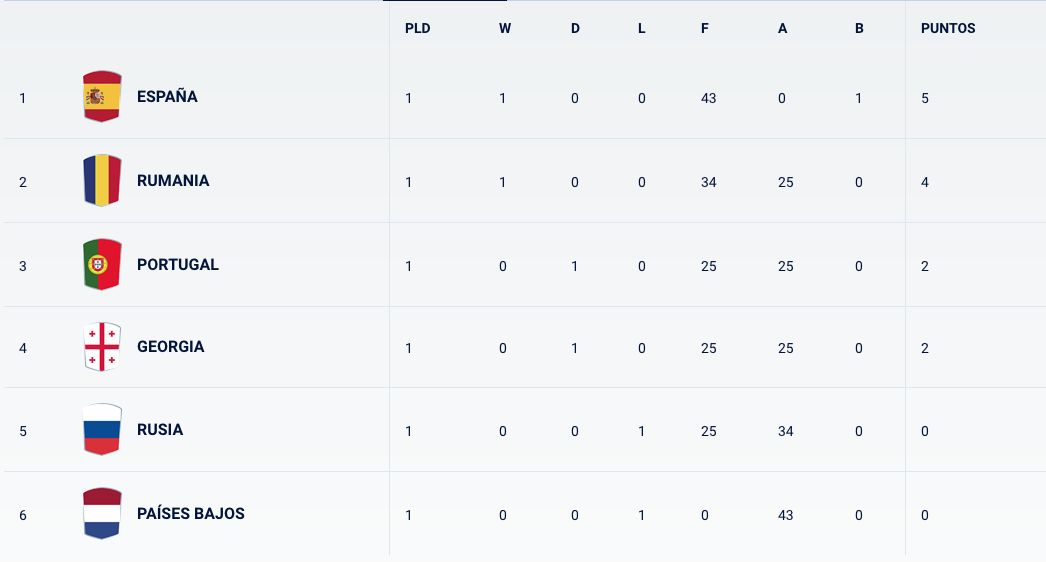Open the RUSIA team name
The width and height of the screenshot is (1046, 562).
coord(159,430)
